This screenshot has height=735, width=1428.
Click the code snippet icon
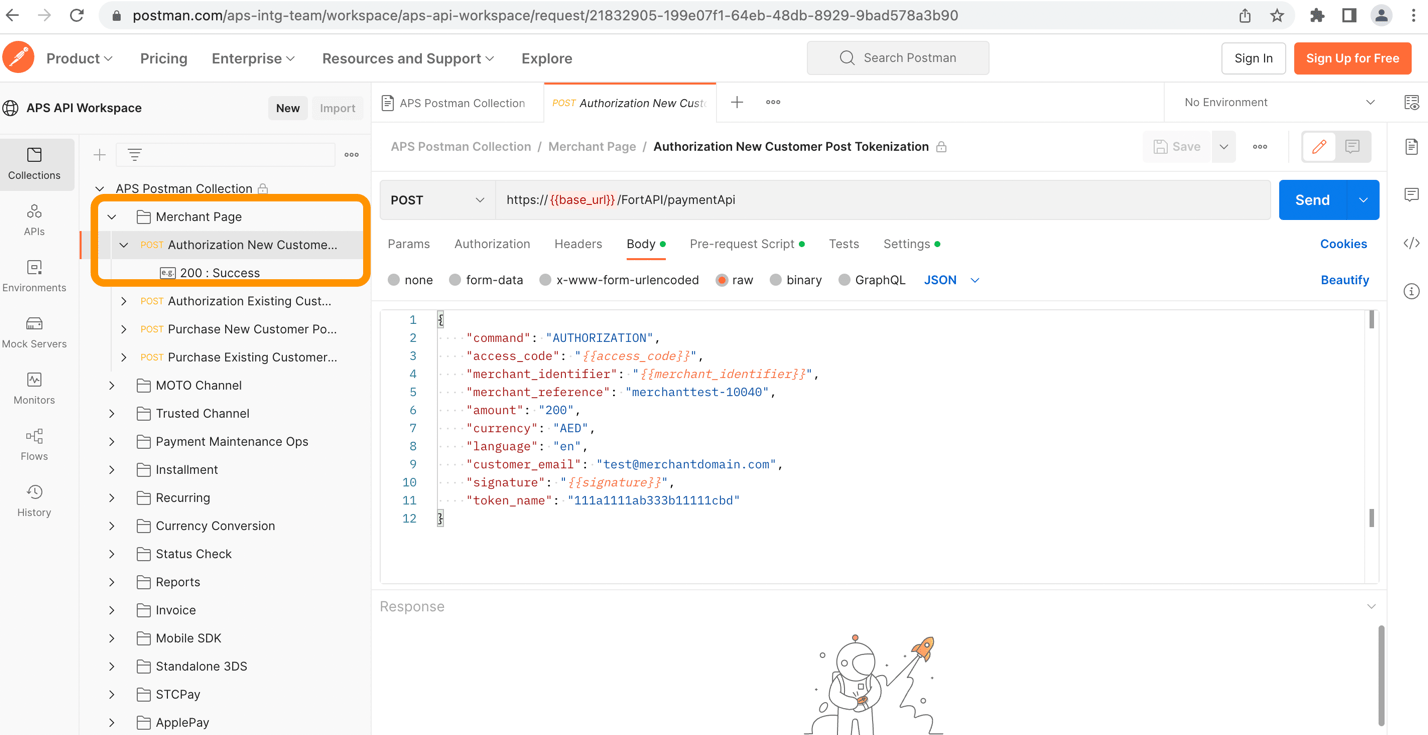pyautogui.click(x=1411, y=243)
